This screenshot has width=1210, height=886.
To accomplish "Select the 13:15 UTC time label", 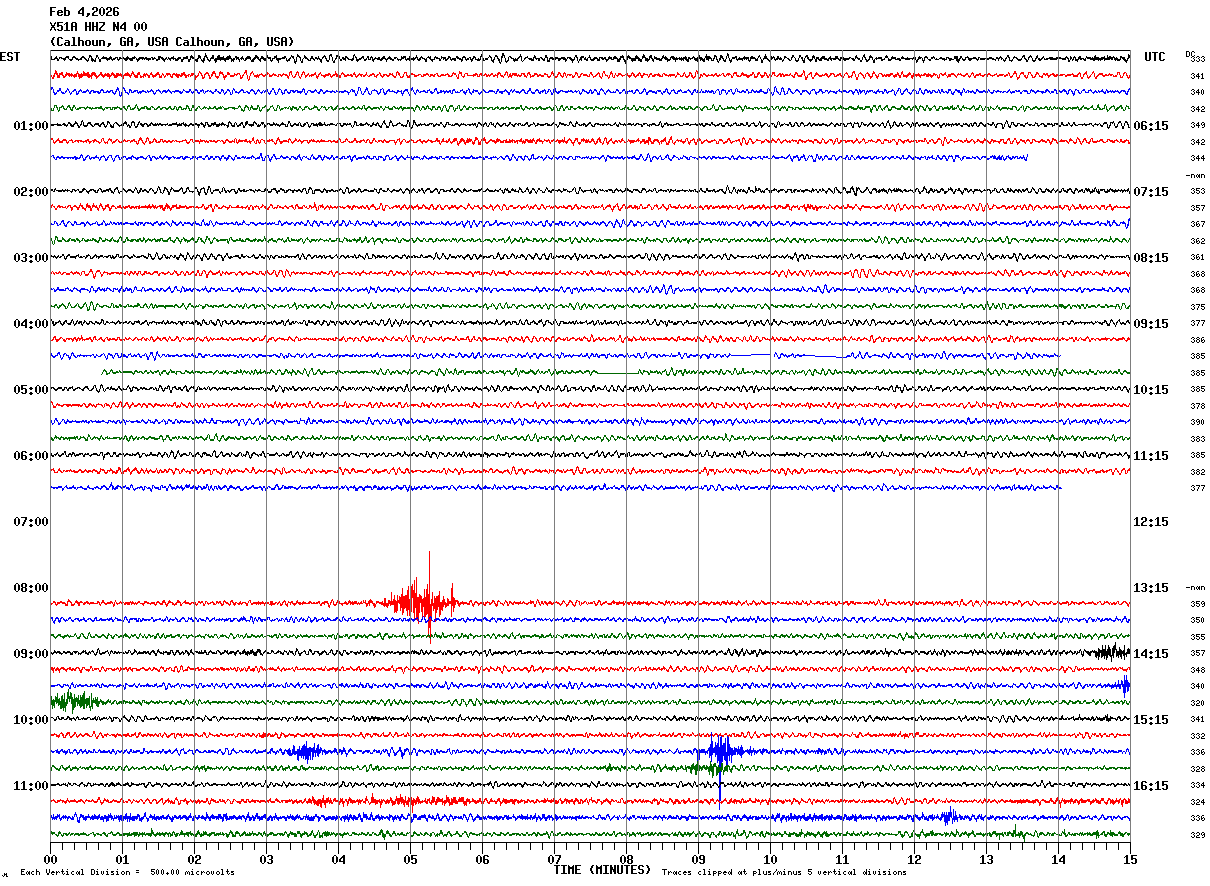I will (1151, 588).
